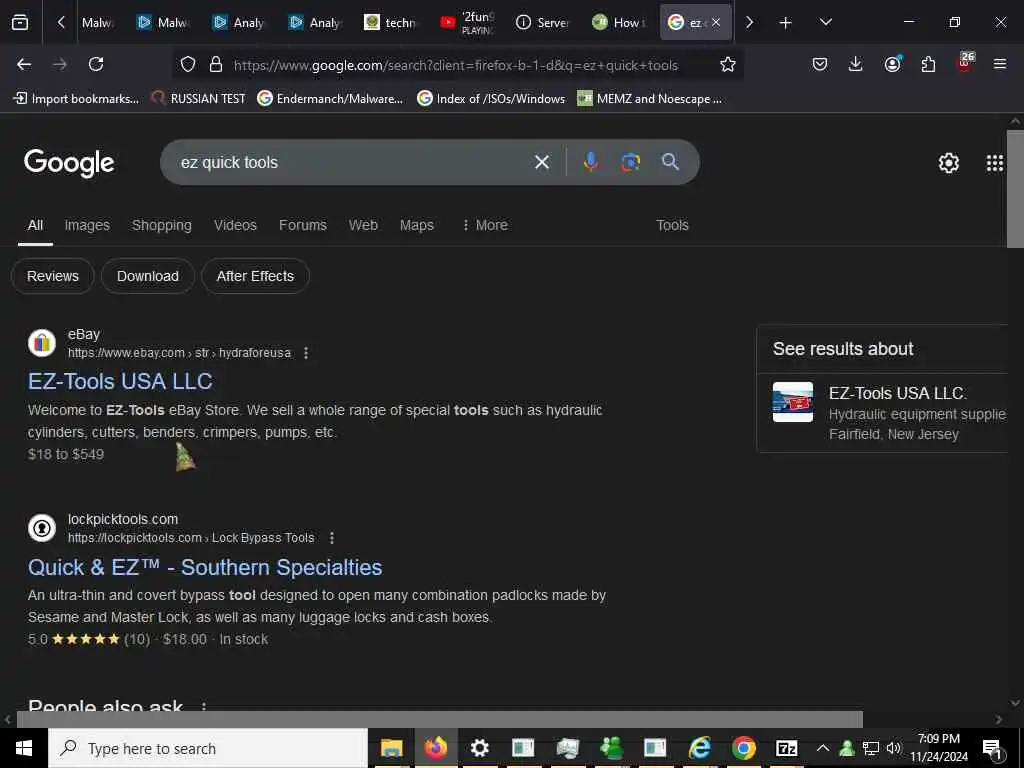Open the Firefox account icon
1024x768 pixels.
tap(892, 64)
